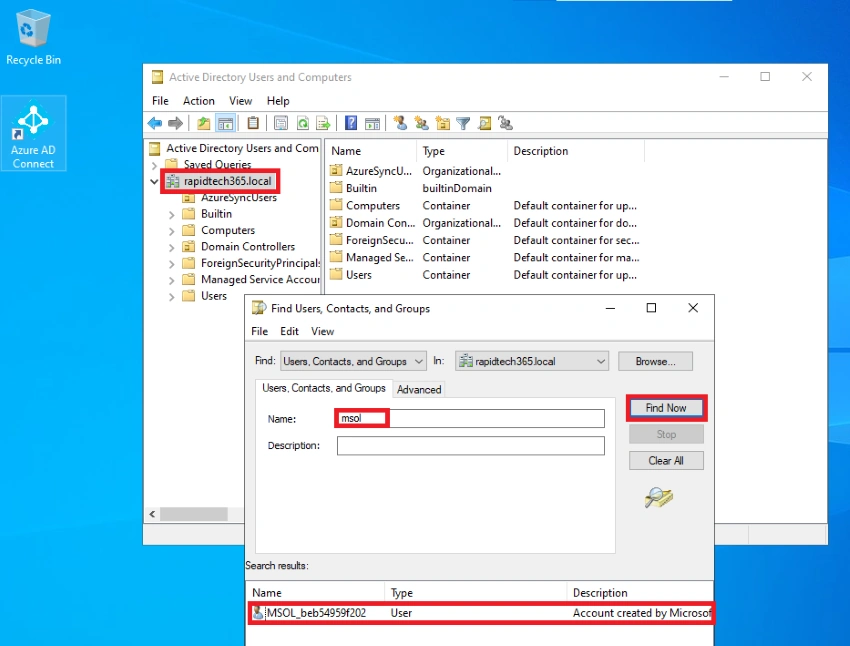Open the Azure AD Connect desktop shortcut

tap(34, 133)
